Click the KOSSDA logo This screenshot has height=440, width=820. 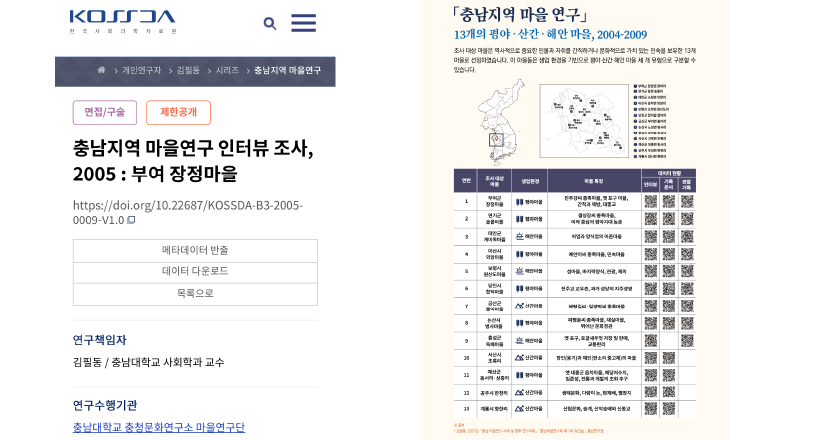pos(122,21)
